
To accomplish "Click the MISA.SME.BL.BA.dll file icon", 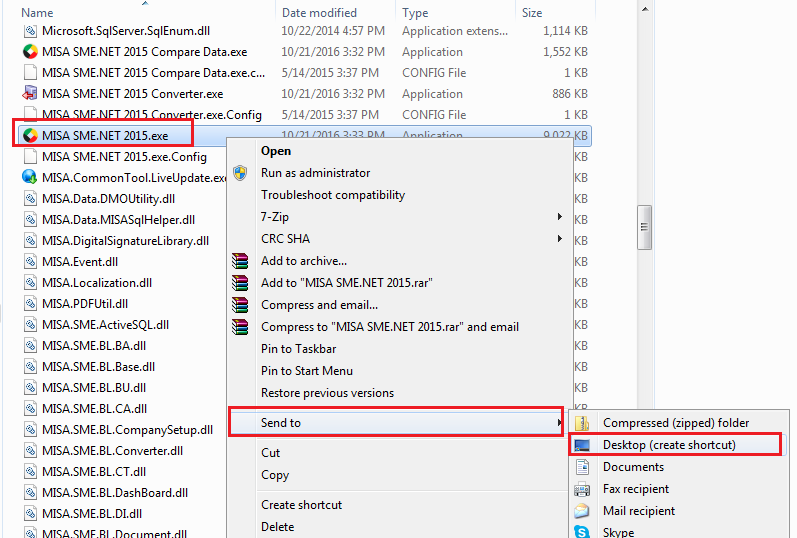I will coord(30,346).
